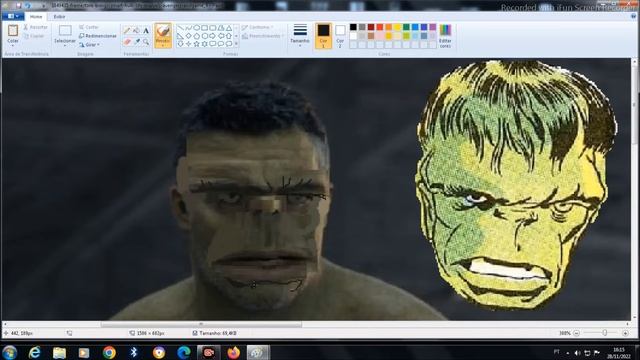The height and width of the screenshot is (360, 640).
Task: Click the Recortar cut button
Action: pyautogui.click(x=36, y=27)
